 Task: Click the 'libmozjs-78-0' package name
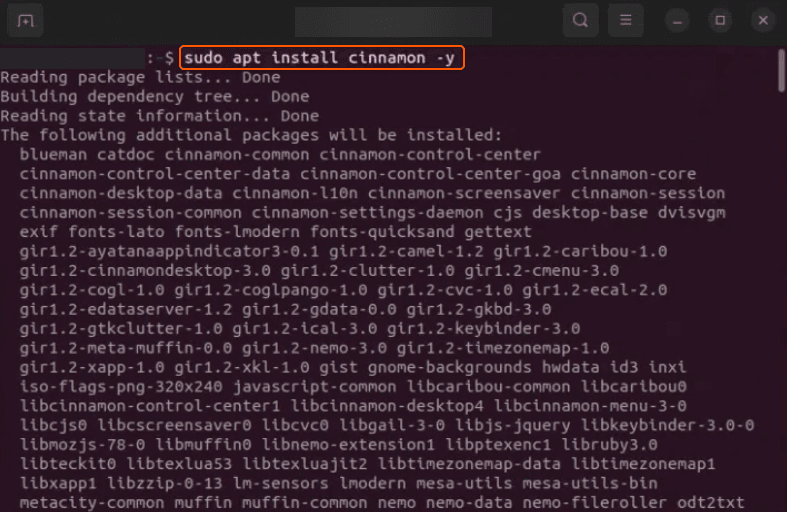pos(82,445)
